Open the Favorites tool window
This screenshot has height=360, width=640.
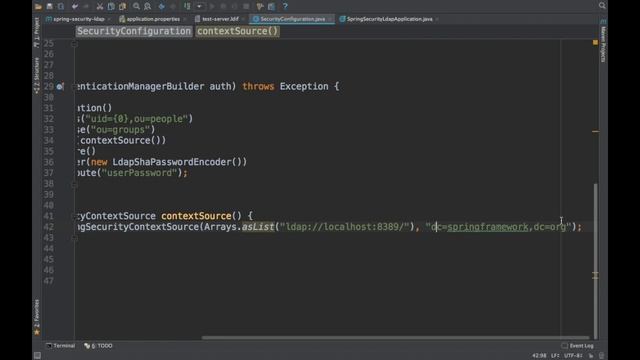pyautogui.click(x=37, y=317)
